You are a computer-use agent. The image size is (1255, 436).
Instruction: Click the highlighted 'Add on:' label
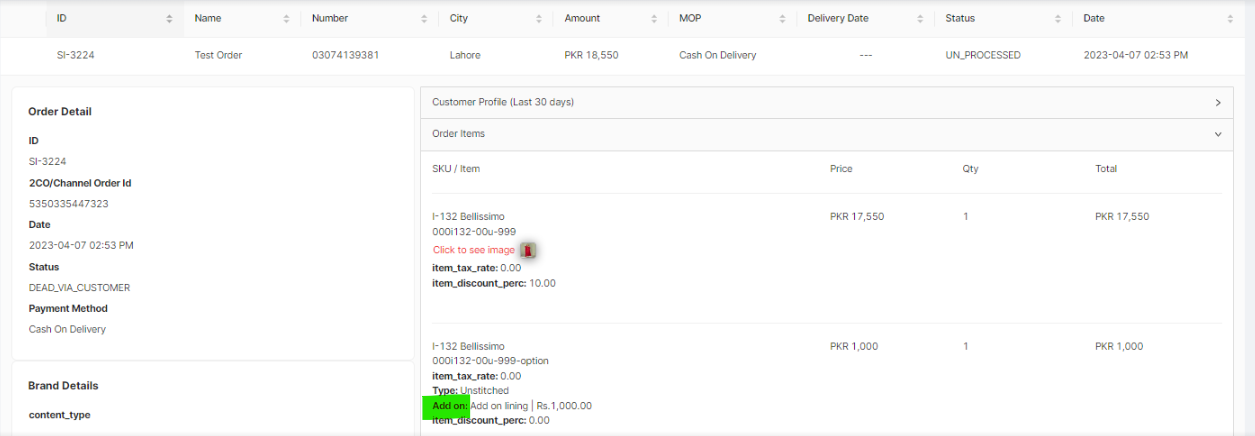coord(449,406)
